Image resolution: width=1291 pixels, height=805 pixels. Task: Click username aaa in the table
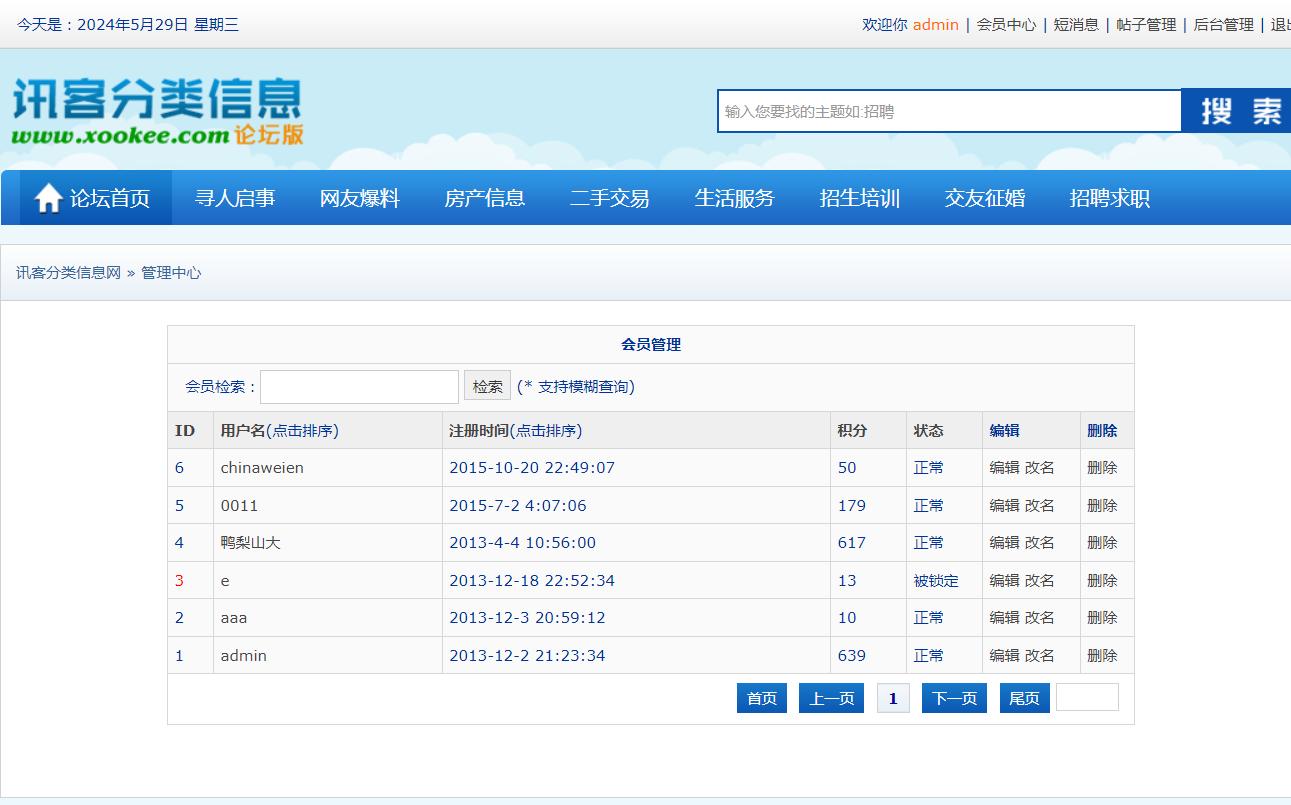[x=234, y=618]
